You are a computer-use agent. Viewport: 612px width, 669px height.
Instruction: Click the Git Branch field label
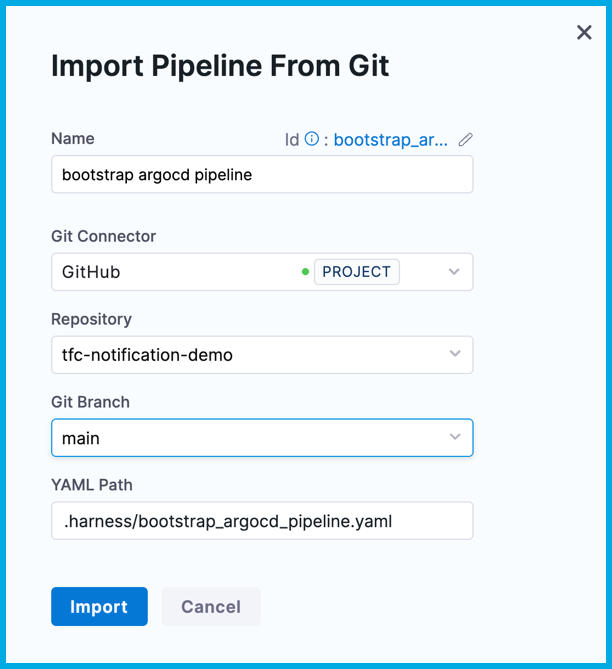90,403
